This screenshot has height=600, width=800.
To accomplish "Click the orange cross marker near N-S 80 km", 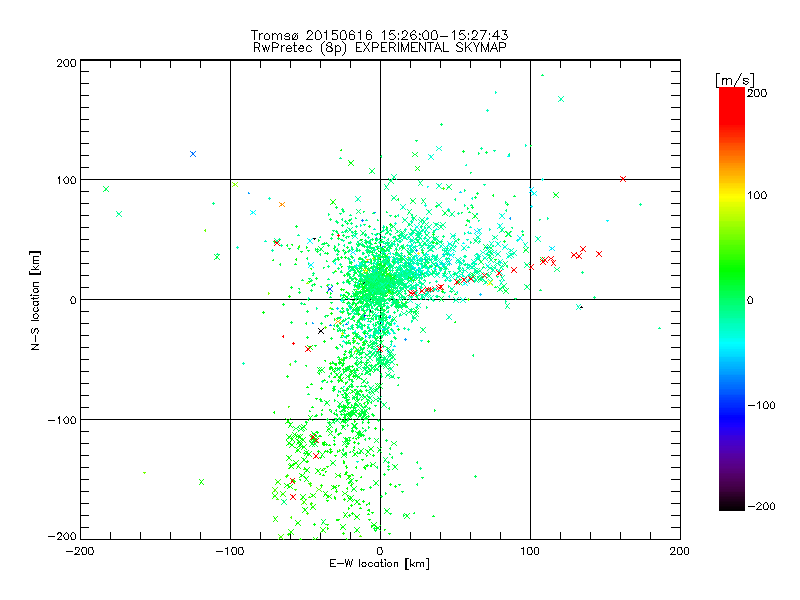I will click(282, 205).
